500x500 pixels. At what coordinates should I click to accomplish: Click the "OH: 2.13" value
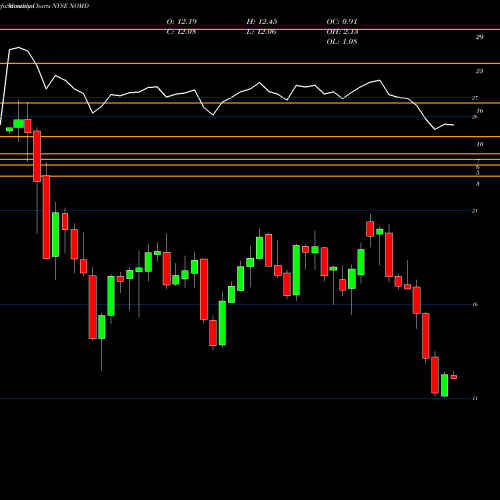click(342, 32)
